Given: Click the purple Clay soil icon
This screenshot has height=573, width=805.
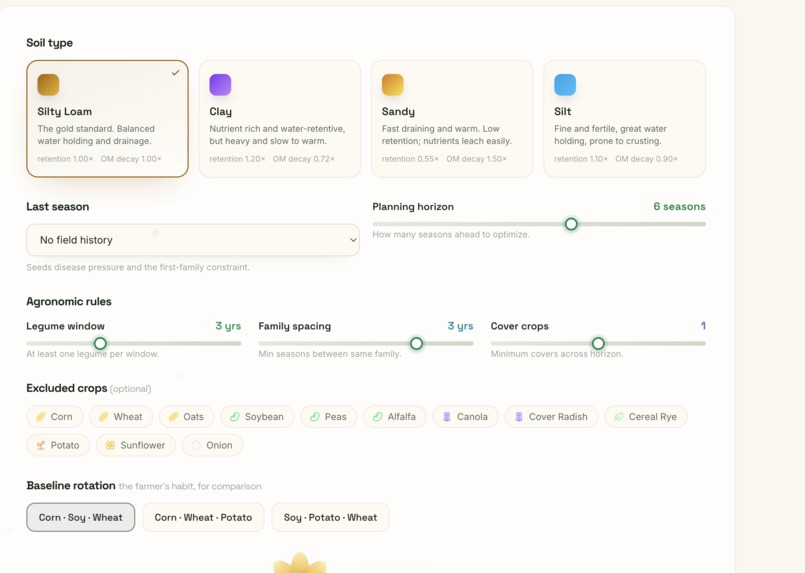Looking at the screenshot, I should pos(220,85).
